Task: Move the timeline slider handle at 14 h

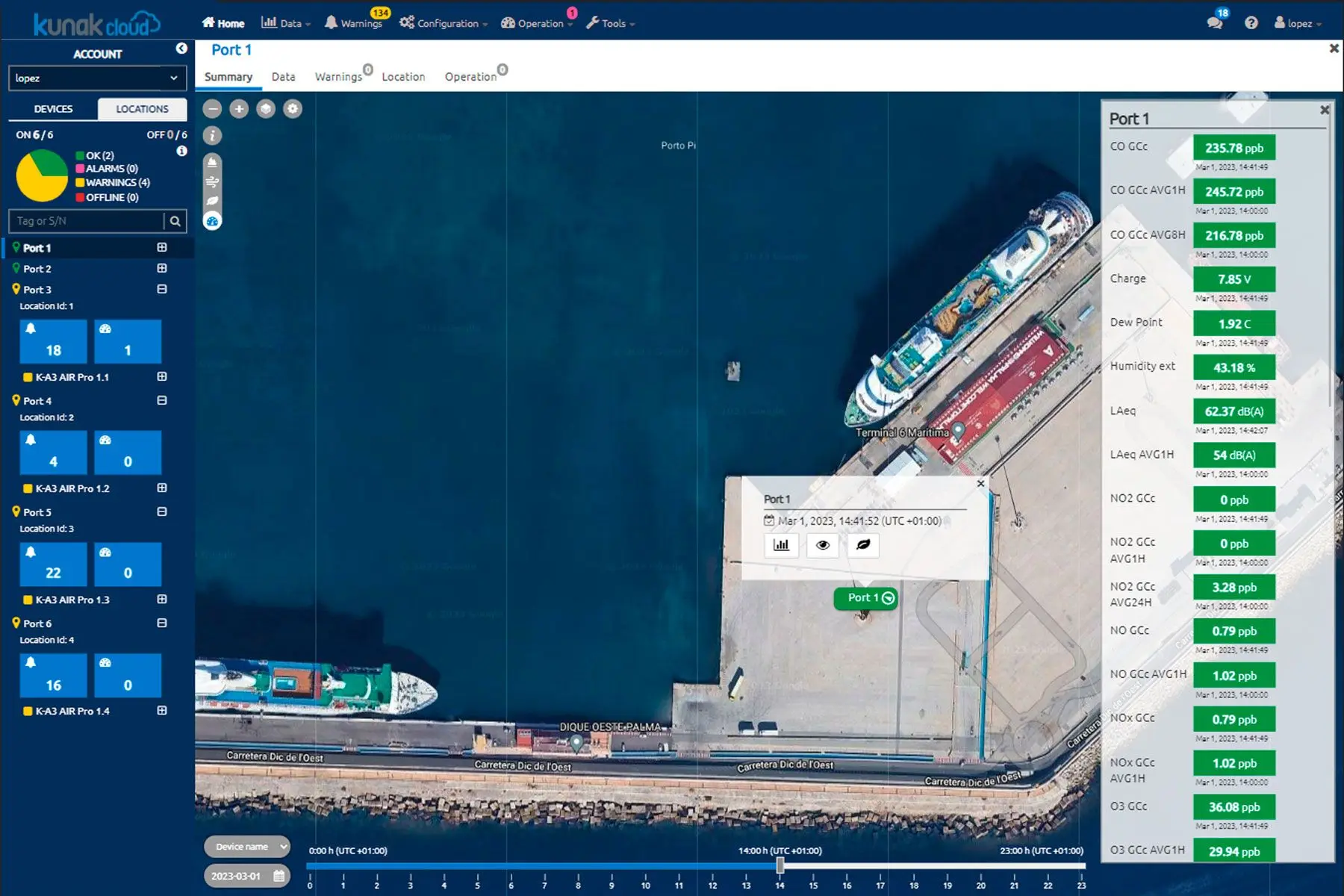Action: click(780, 865)
